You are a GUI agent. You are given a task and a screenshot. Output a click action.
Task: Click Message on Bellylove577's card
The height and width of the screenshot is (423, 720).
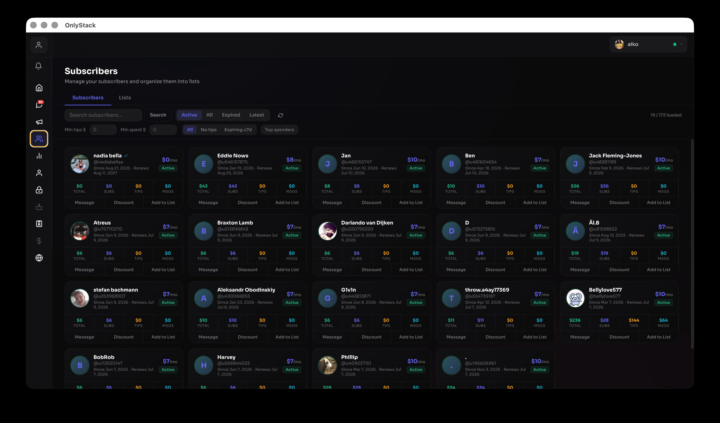580,337
